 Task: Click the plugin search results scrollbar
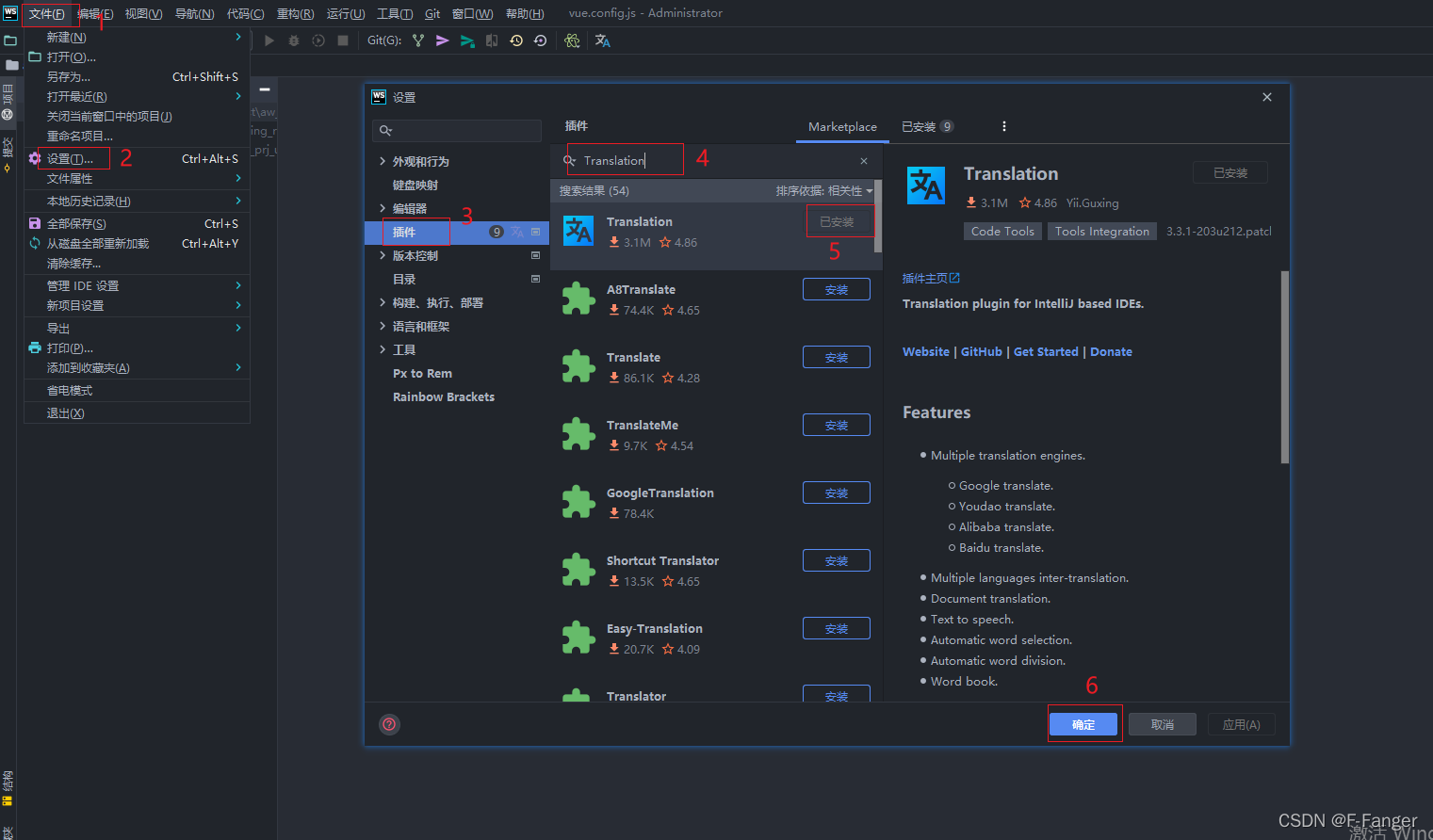point(878,217)
